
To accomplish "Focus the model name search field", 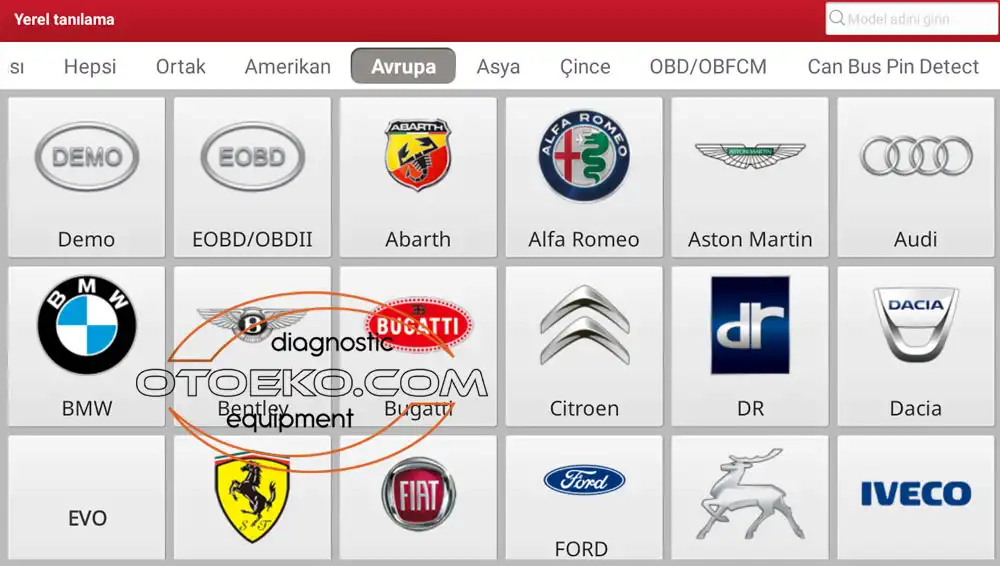I will (911, 19).
